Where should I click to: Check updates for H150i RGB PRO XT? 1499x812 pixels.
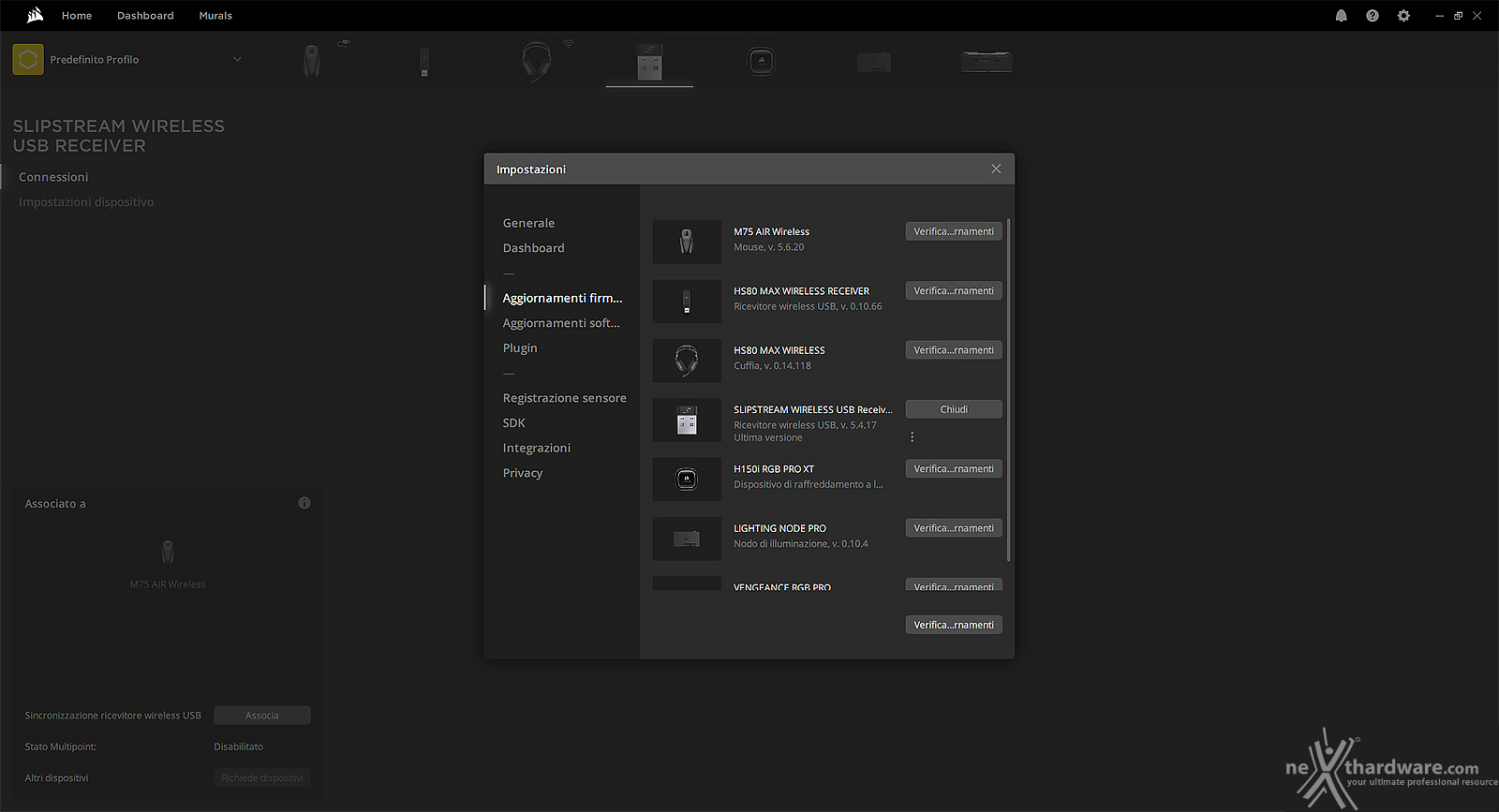[954, 468]
